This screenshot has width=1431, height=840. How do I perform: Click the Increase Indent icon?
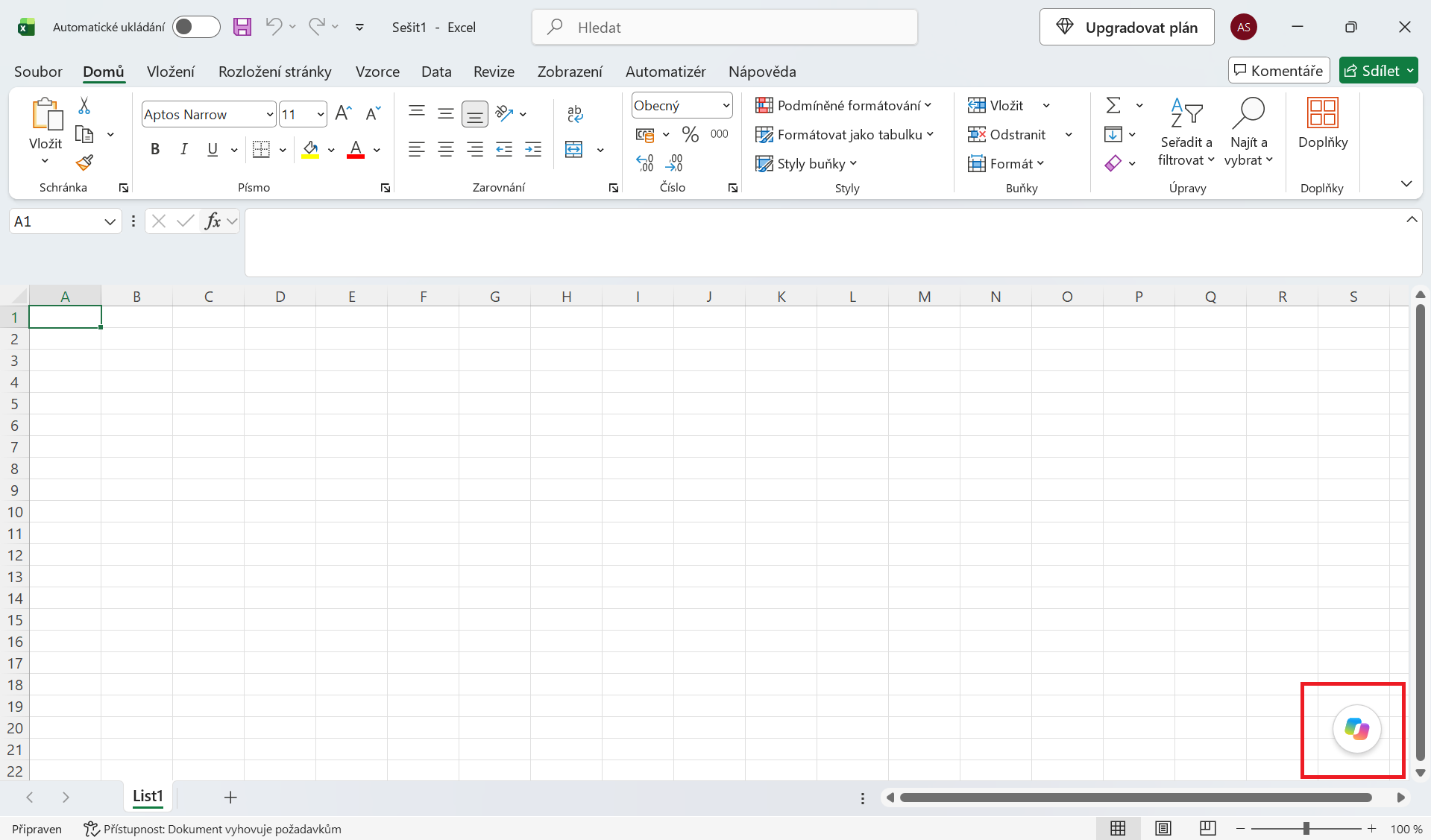pos(533,150)
